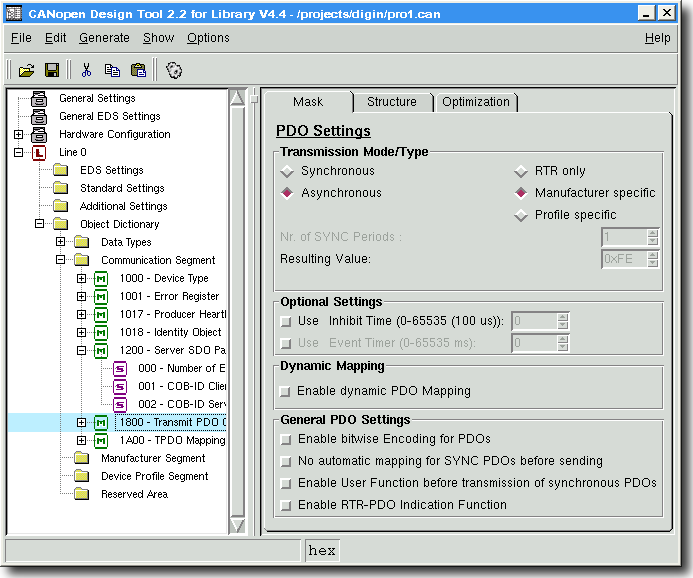The height and width of the screenshot is (578, 693).
Task: Expand the 1800 - Transmit PDO node
Action: (81, 422)
